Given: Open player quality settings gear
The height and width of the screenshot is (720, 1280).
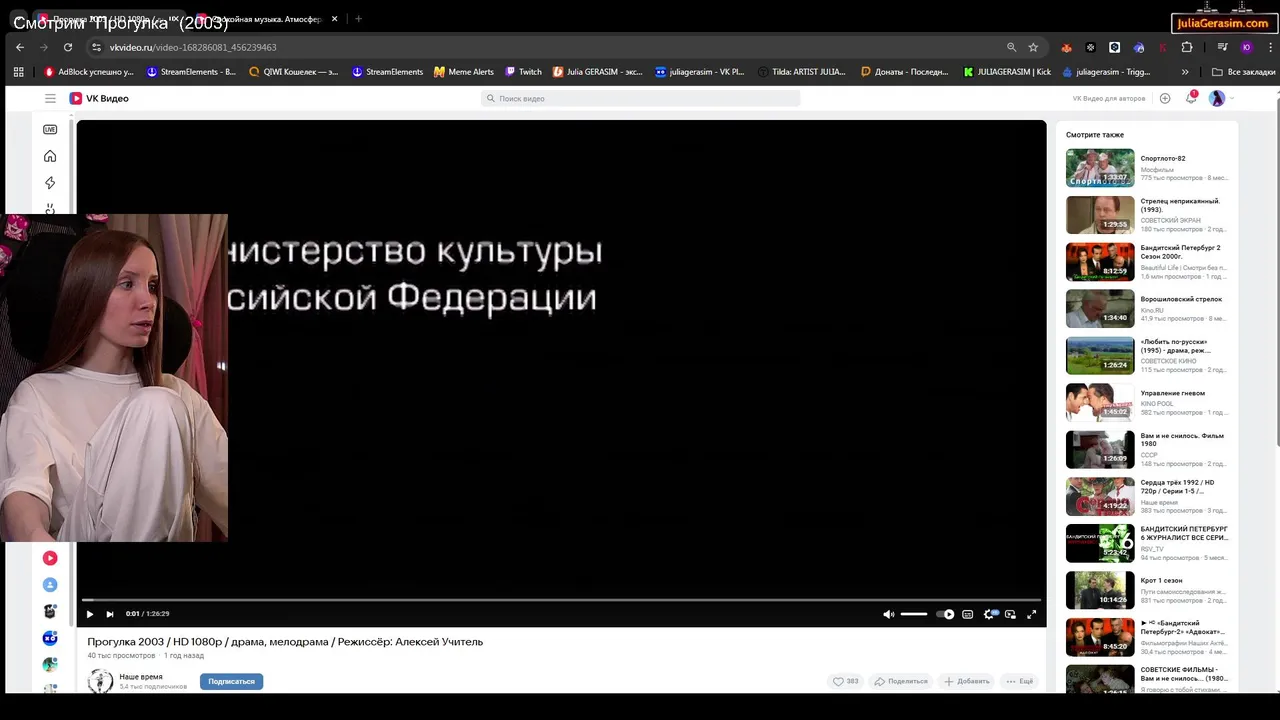Looking at the screenshot, I should tap(989, 614).
